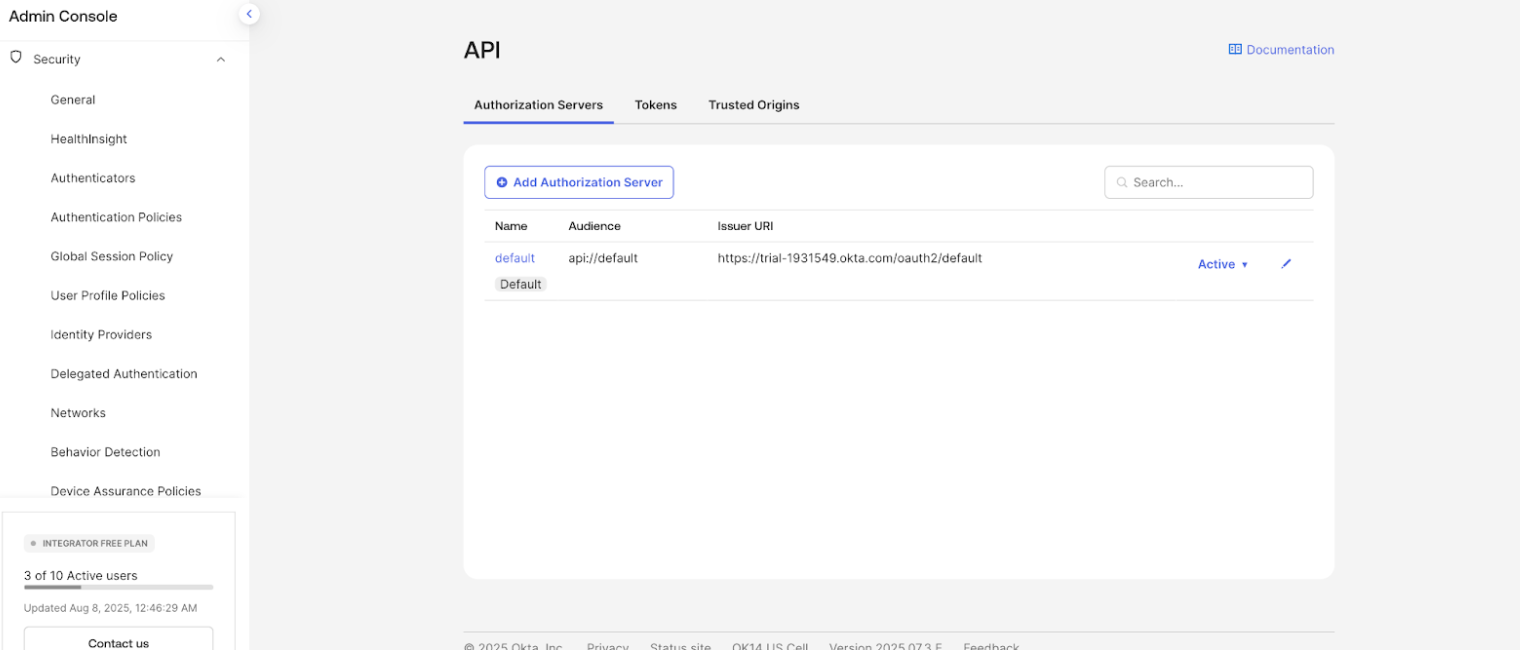
Task: Open the Active status dropdown
Action: pos(1223,265)
